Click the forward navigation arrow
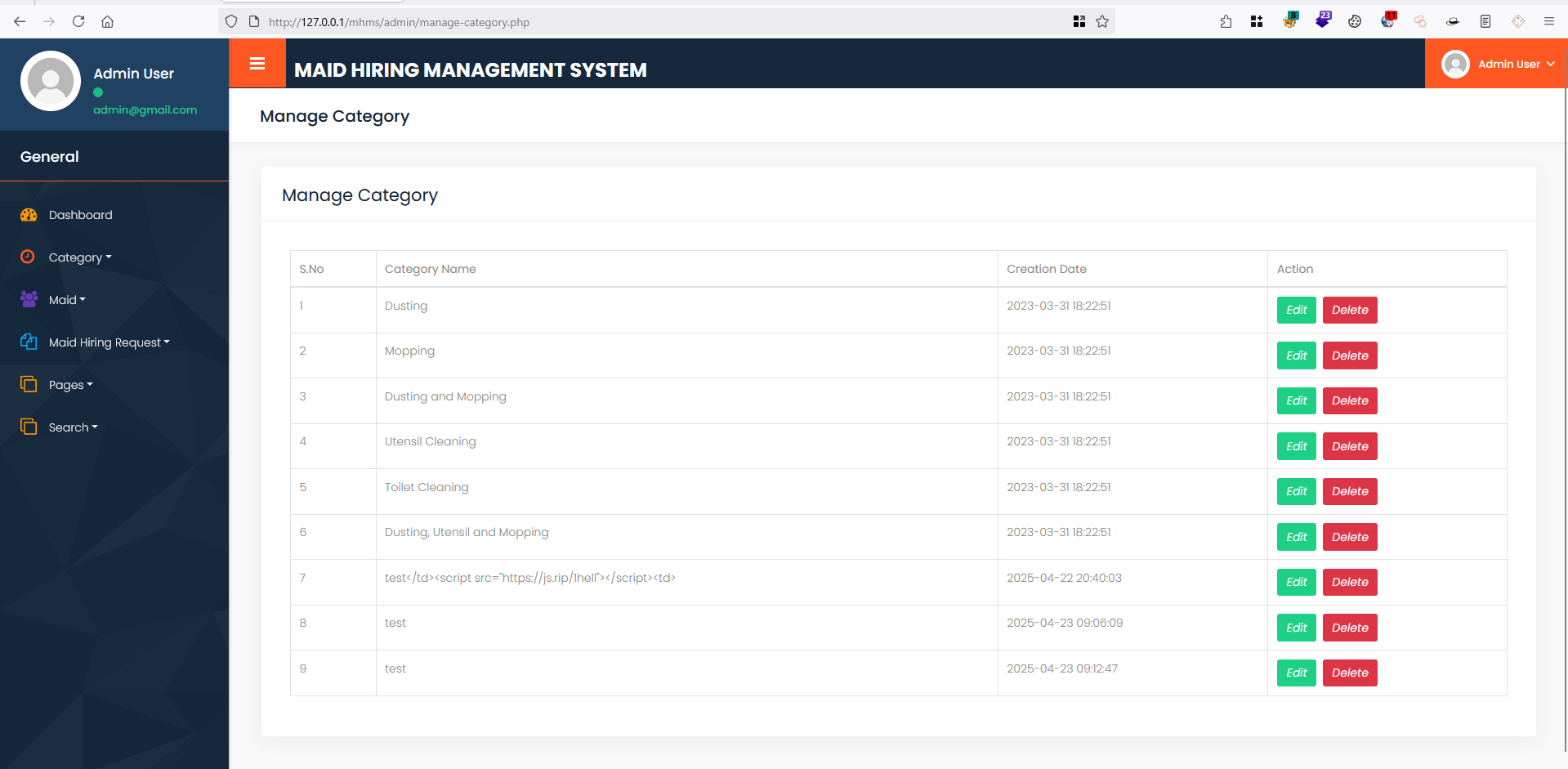1568x769 pixels. pyautogui.click(x=49, y=21)
